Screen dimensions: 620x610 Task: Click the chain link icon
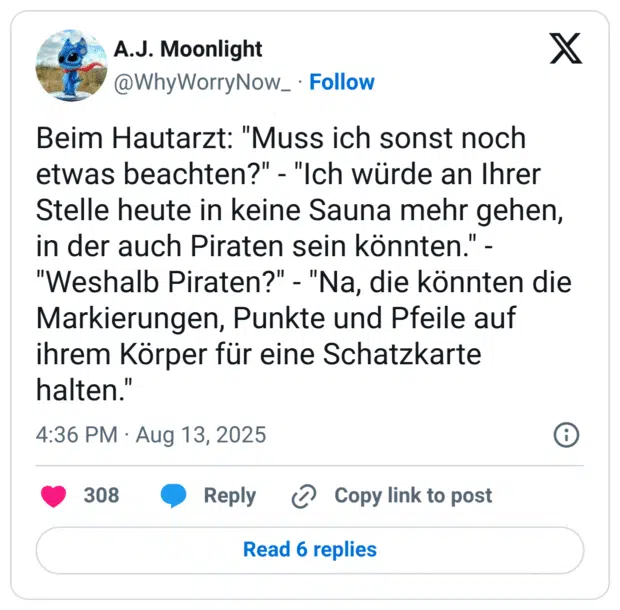pyautogui.click(x=303, y=496)
